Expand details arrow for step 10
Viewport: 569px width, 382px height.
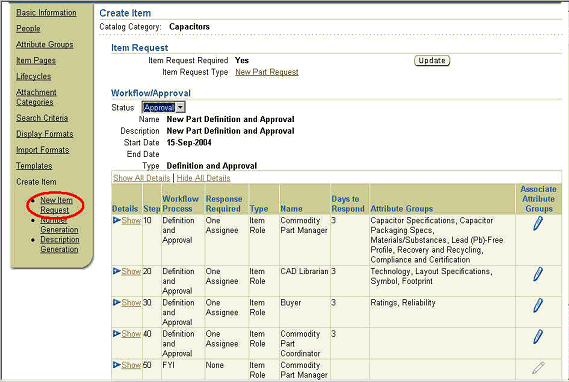tap(116, 220)
